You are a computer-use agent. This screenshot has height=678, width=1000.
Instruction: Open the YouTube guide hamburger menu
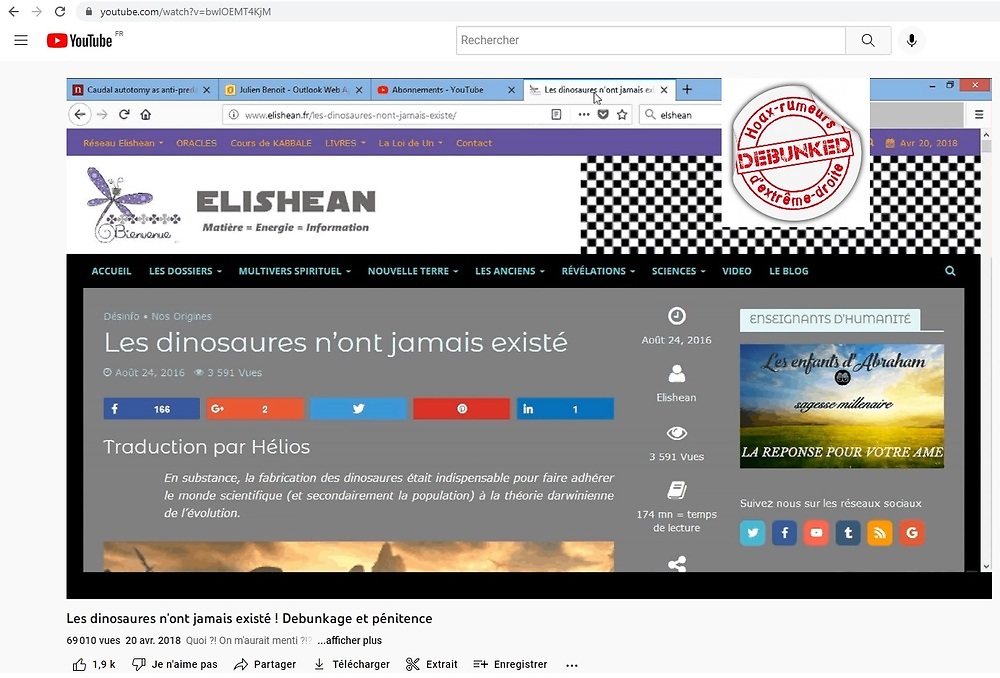21,40
